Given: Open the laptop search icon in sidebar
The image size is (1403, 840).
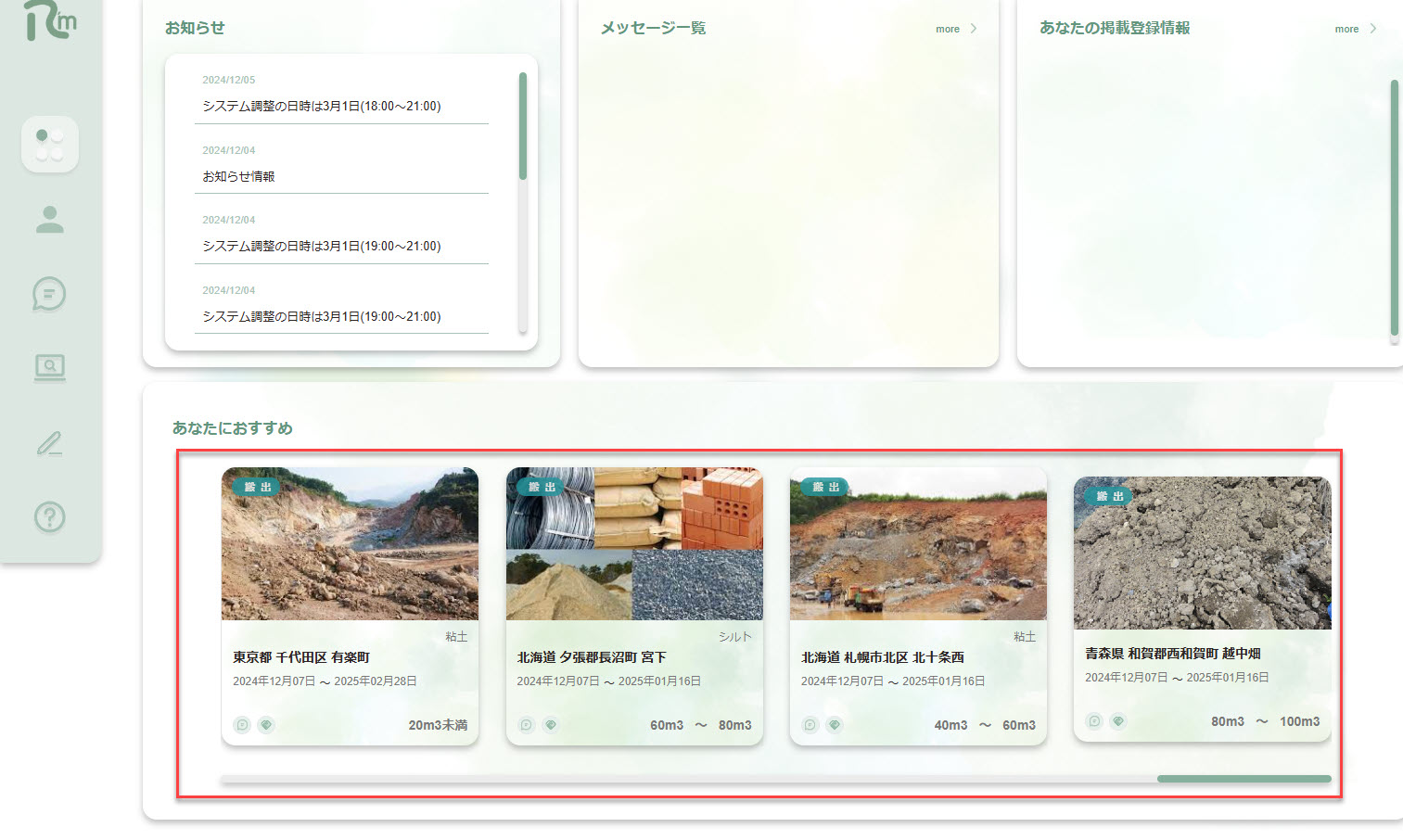Looking at the screenshot, I should (x=49, y=368).
